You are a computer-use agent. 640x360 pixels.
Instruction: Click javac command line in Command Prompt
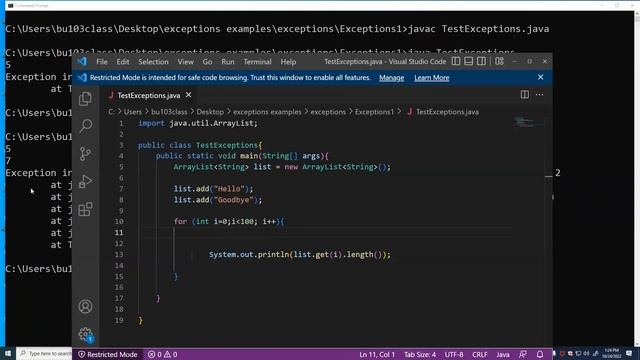[277, 29]
